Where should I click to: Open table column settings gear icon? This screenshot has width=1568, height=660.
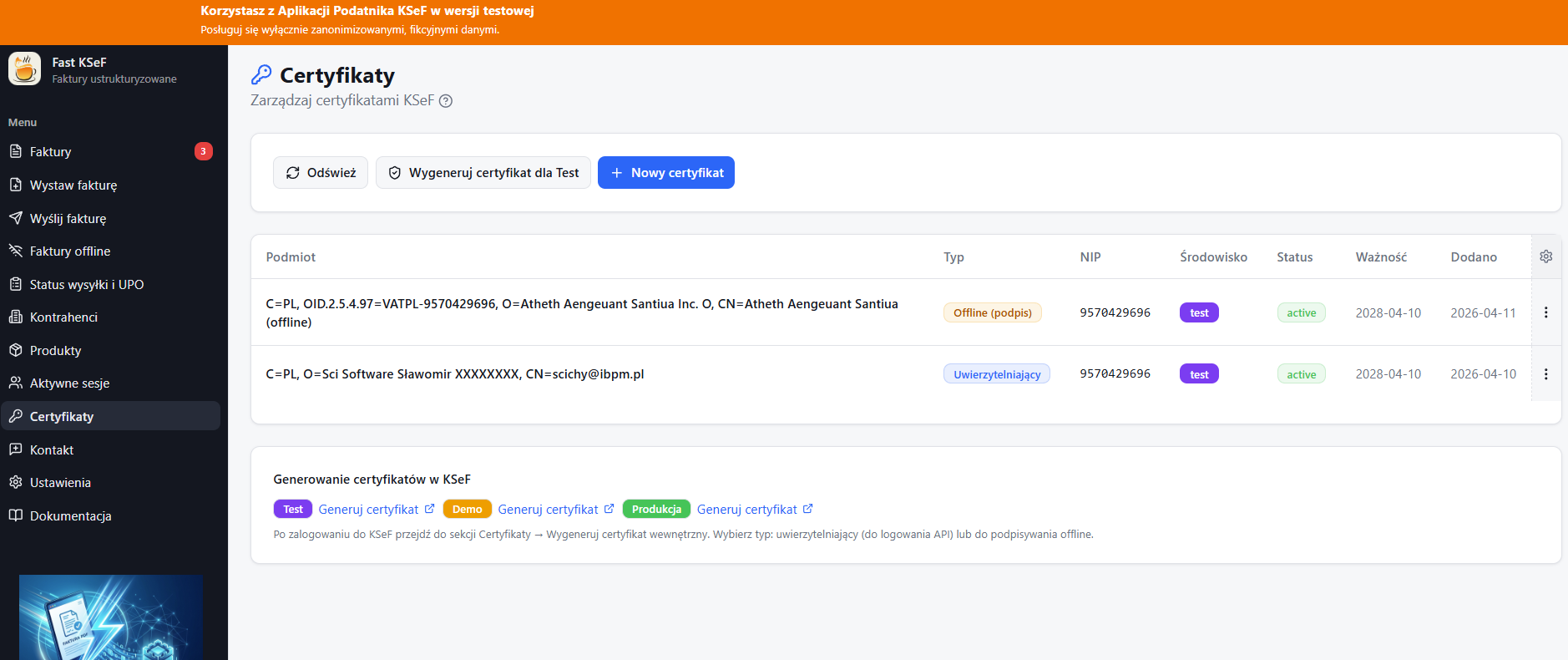click(x=1545, y=256)
